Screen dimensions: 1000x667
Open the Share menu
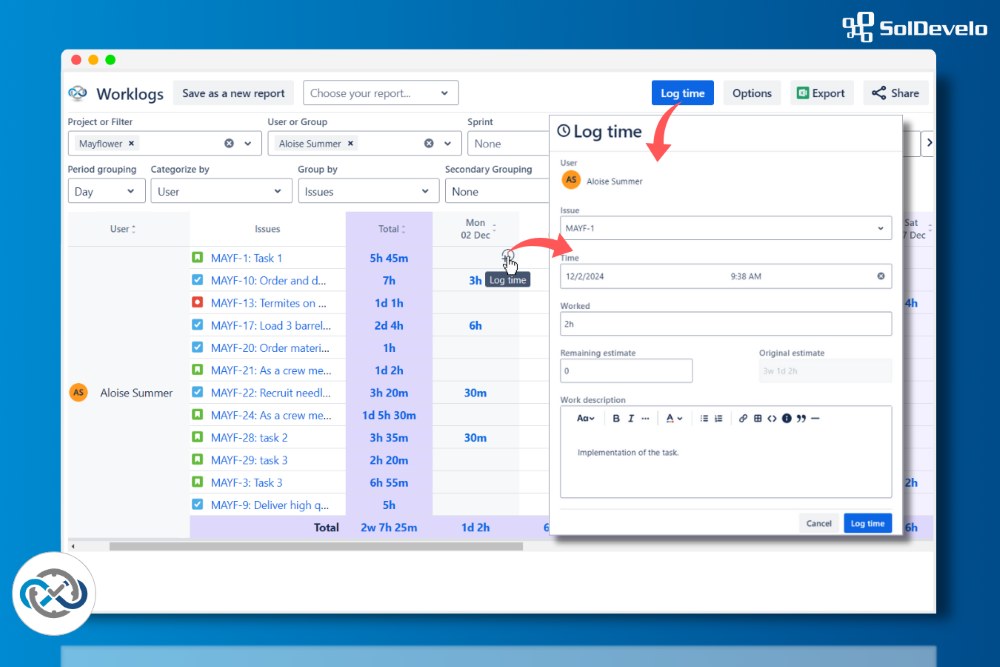[x=895, y=93]
